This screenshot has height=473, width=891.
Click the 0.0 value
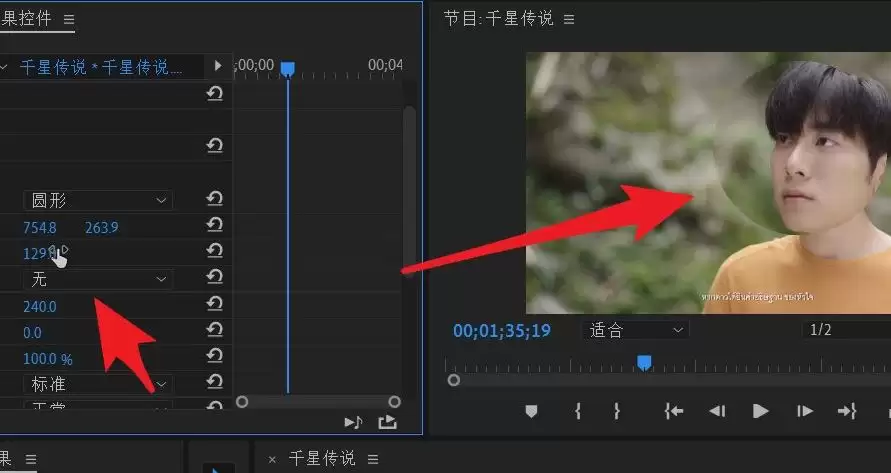(x=32, y=333)
